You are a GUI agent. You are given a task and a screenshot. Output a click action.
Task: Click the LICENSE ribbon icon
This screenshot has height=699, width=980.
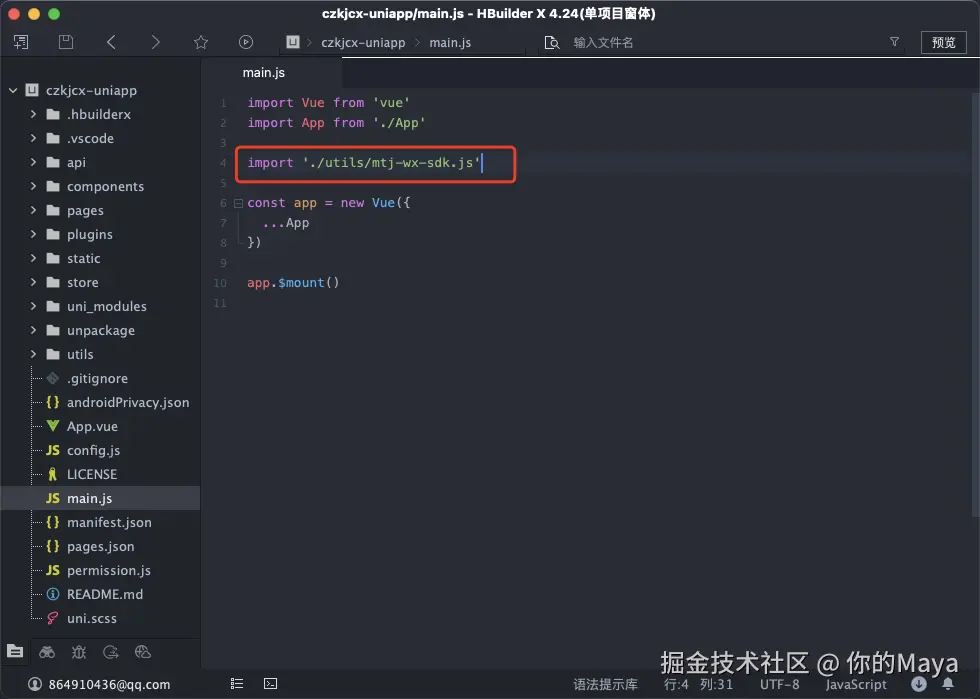53,475
